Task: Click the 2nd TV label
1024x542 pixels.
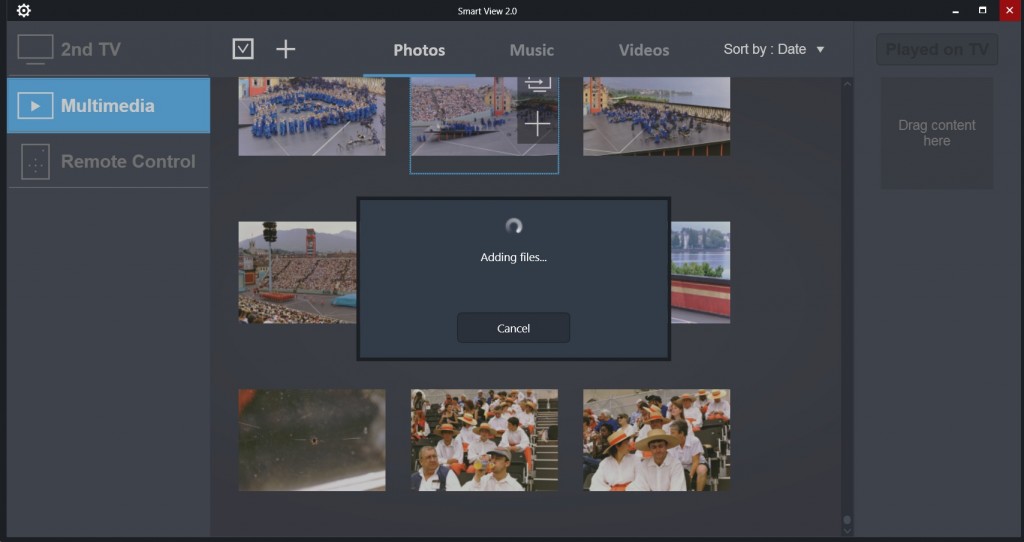Action: [91, 50]
